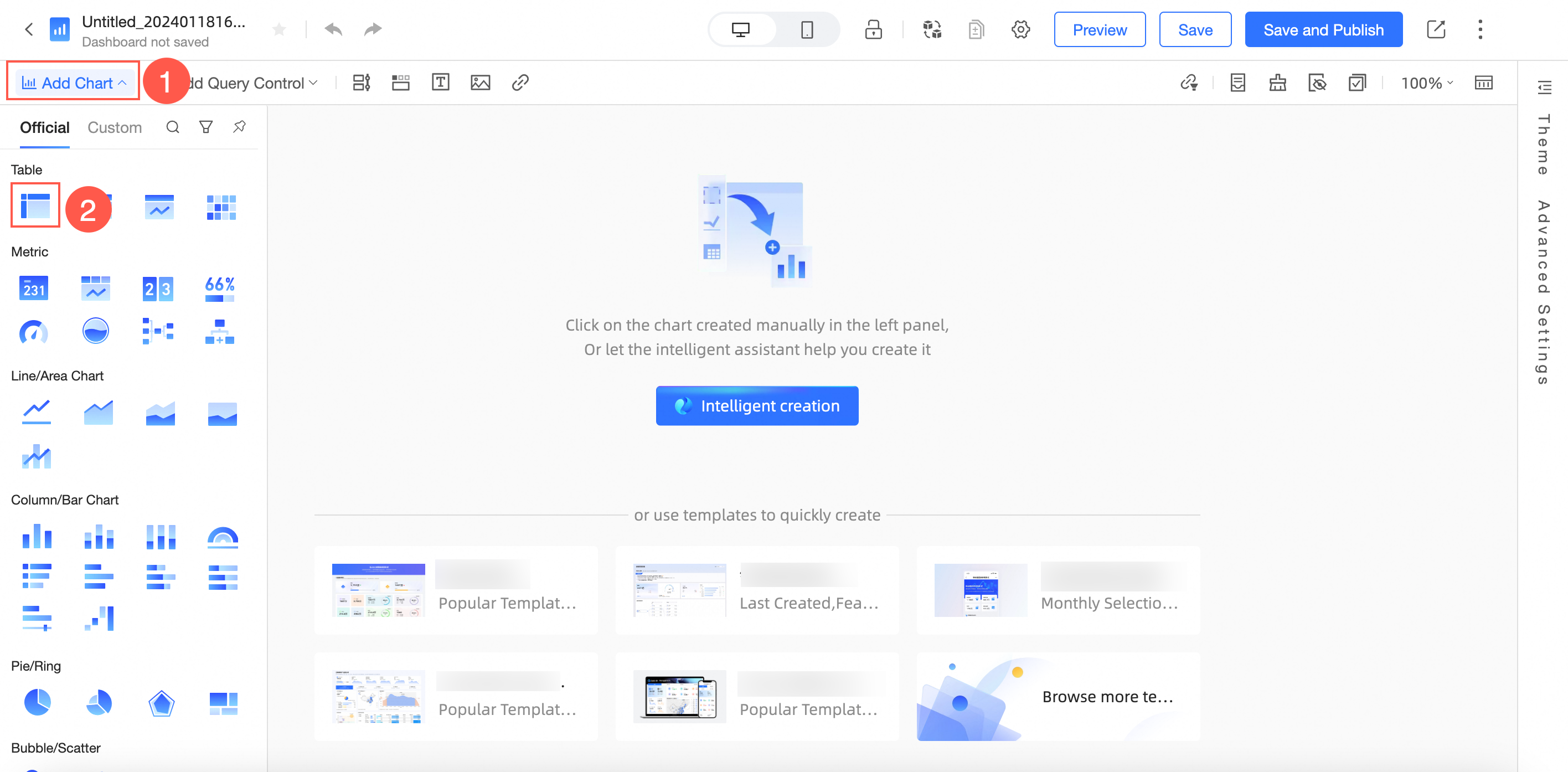Insert an image widget from toolbar

[480, 82]
